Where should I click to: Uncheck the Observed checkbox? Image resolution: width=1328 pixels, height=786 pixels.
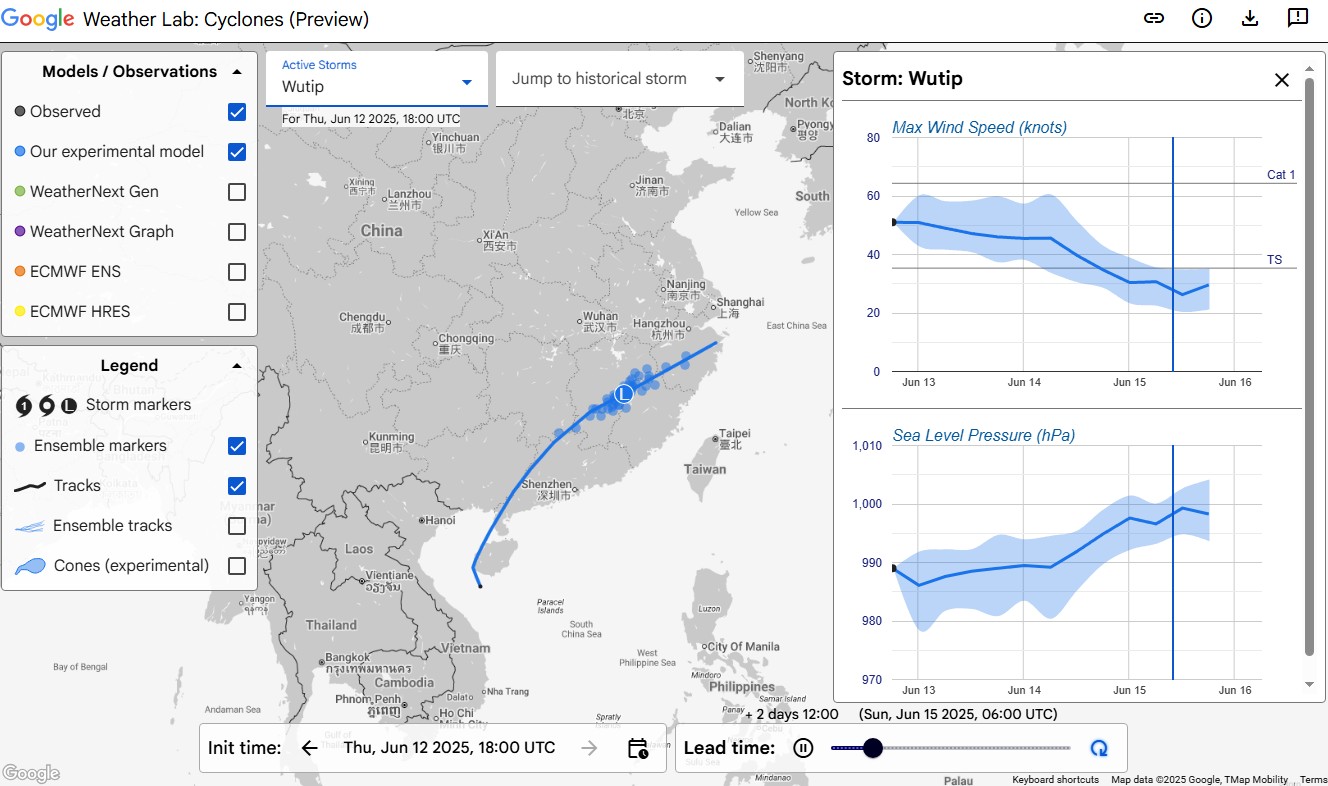(x=237, y=112)
